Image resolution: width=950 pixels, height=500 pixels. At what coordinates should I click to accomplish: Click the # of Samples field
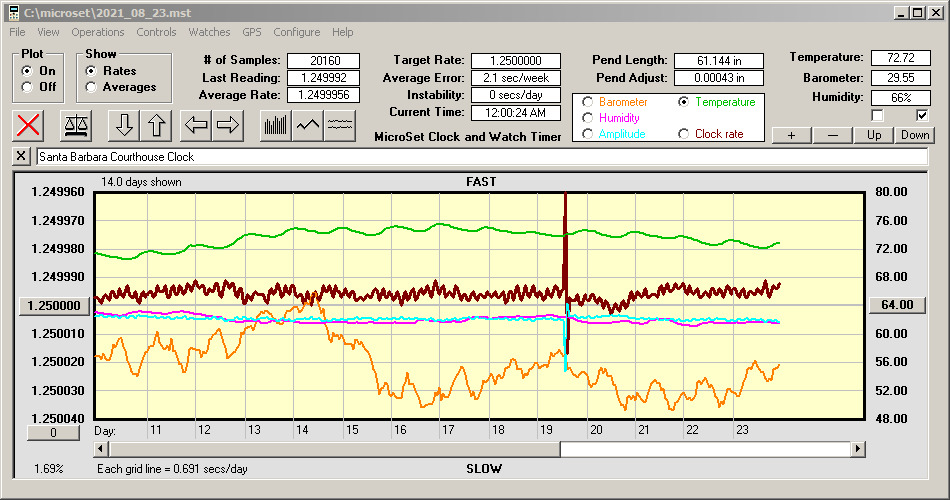click(x=324, y=61)
